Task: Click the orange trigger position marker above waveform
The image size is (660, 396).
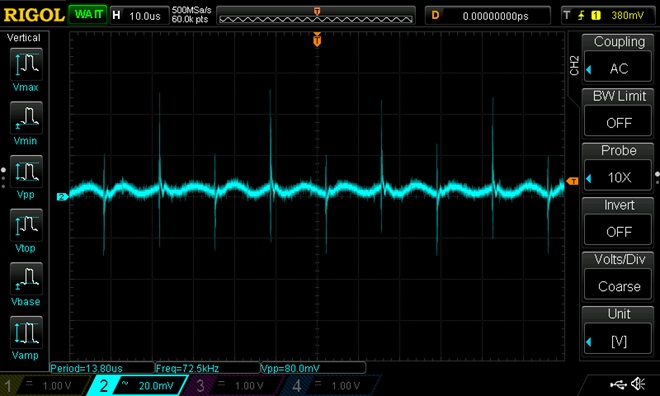Action: pyautogui.click(x=317, y=40)
